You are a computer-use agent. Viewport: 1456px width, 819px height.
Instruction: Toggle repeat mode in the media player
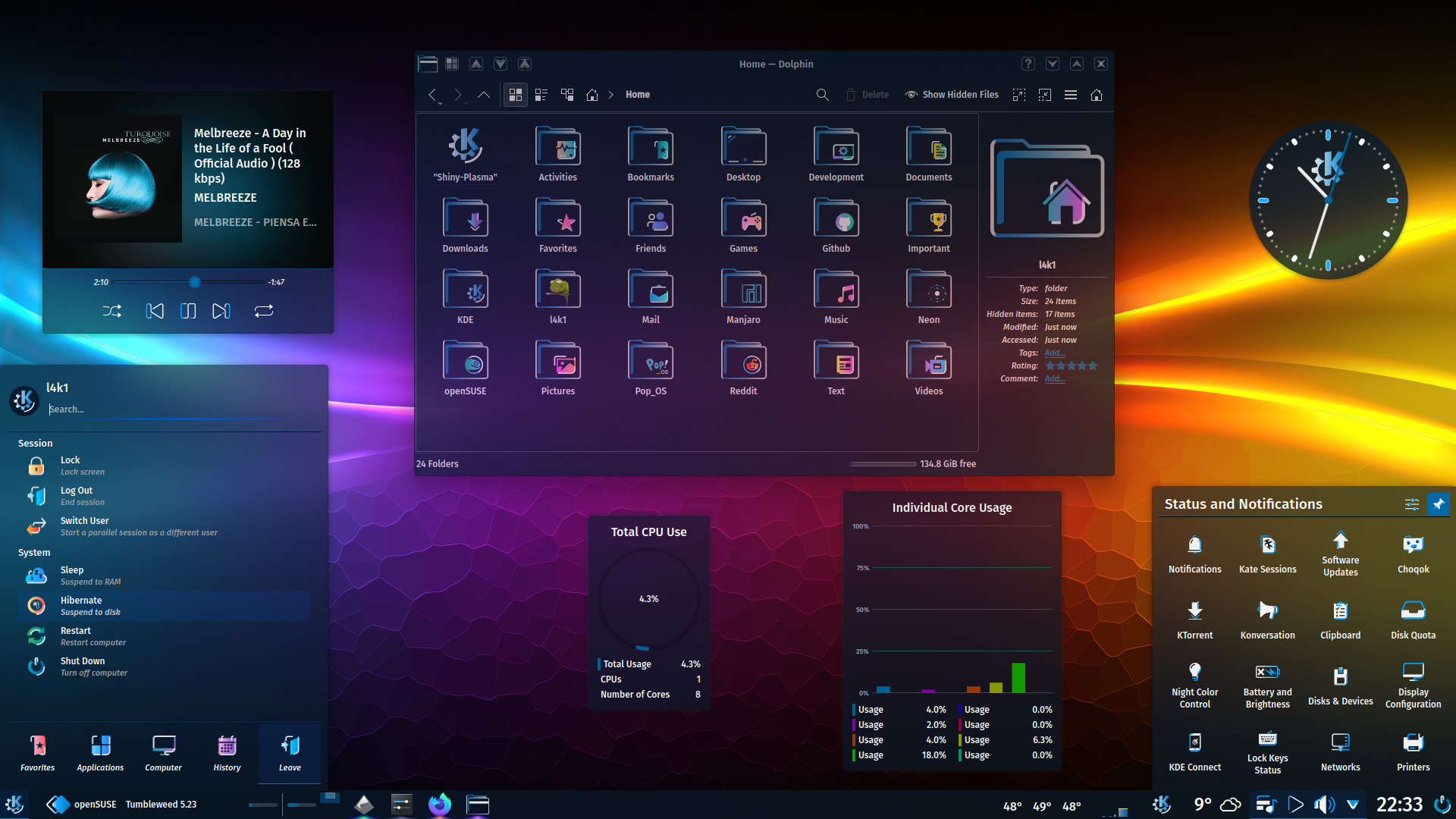[264, 311]
